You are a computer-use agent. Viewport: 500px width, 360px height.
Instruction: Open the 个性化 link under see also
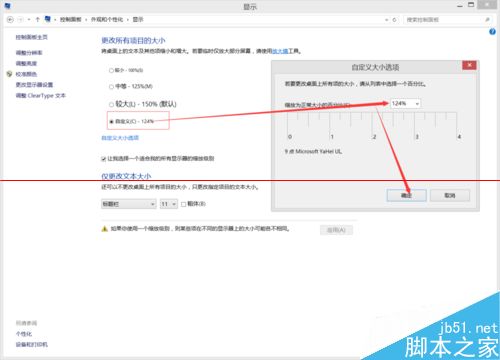24,334
